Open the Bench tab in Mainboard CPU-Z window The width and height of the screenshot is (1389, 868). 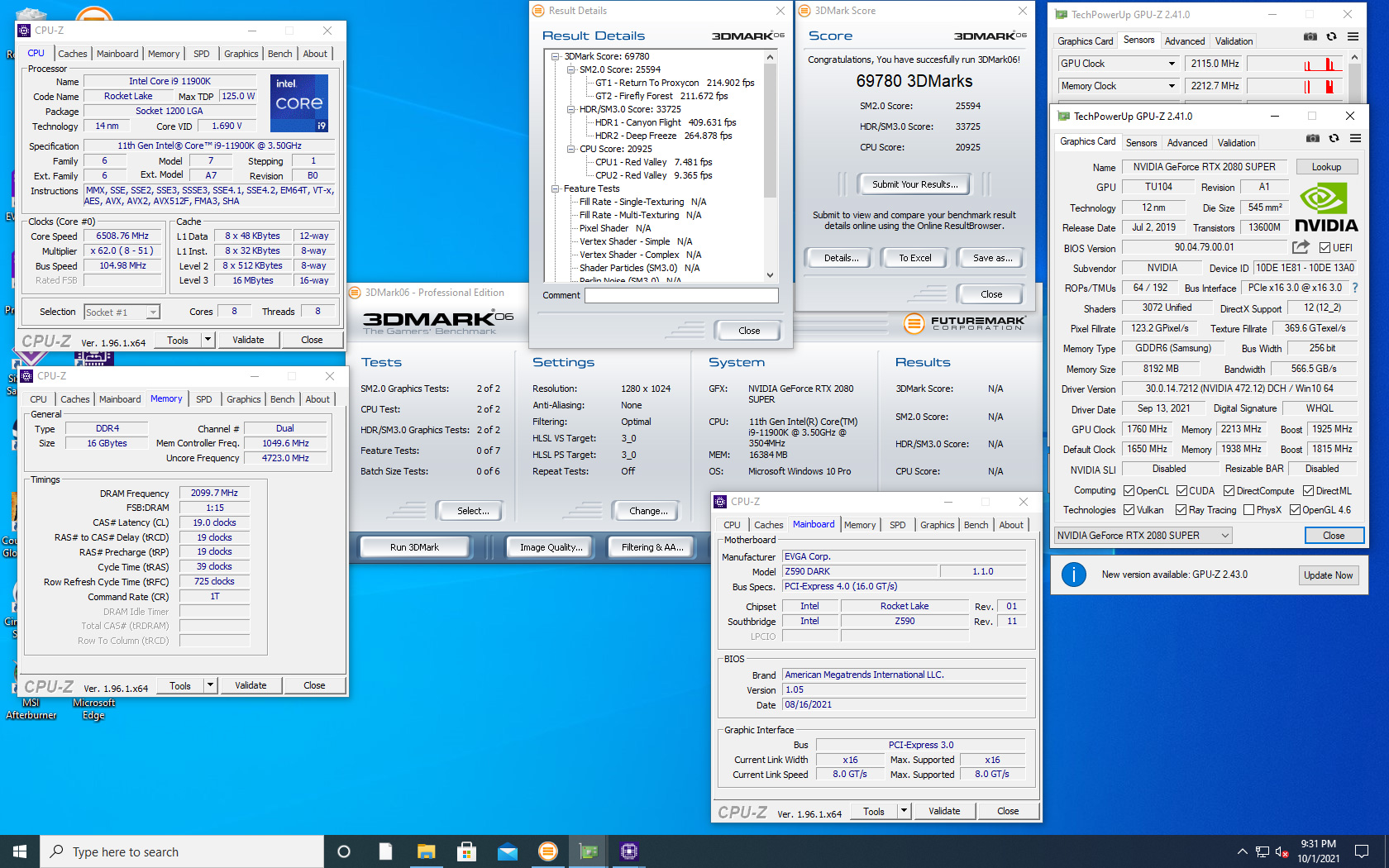point(976,525)
